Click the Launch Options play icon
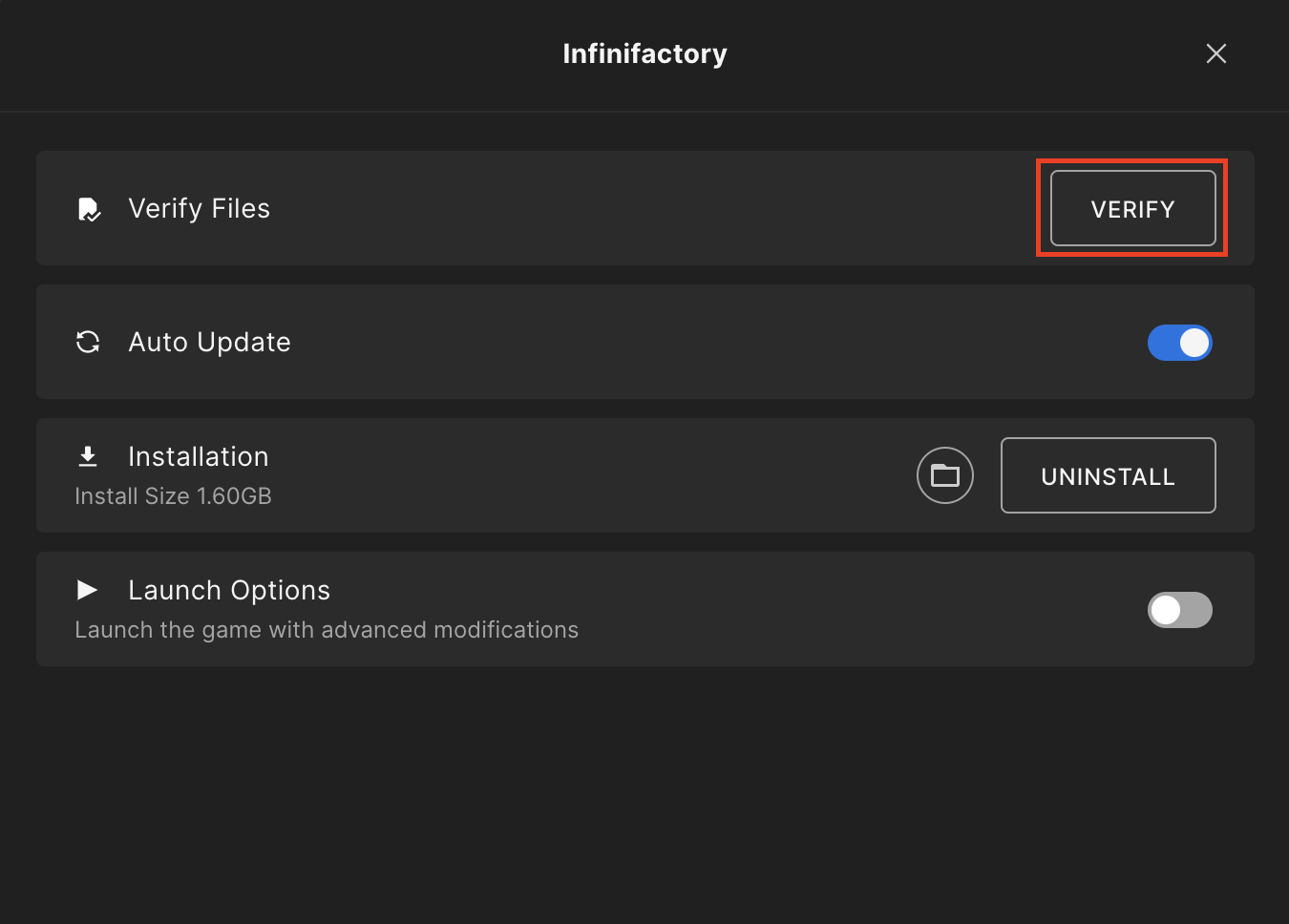 [x=87, y=590]
